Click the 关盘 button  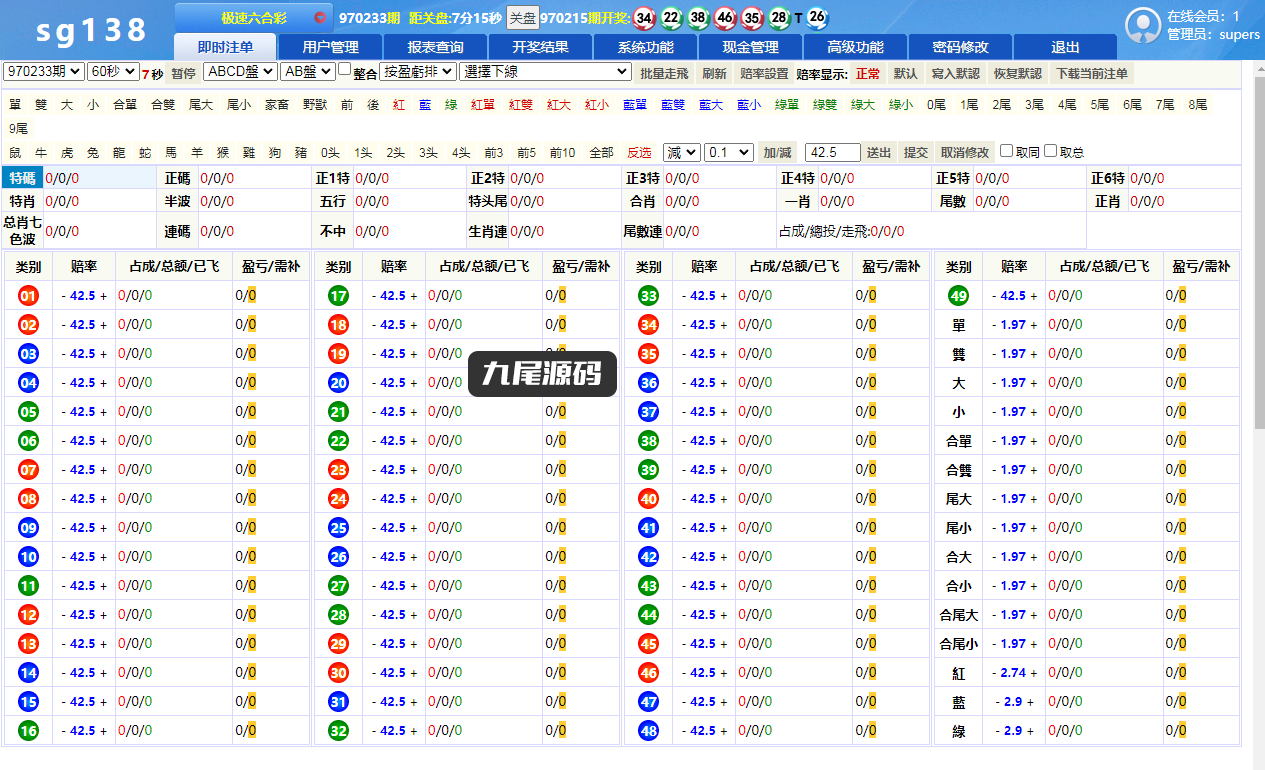pyautogui.click(x=522, y=18)
